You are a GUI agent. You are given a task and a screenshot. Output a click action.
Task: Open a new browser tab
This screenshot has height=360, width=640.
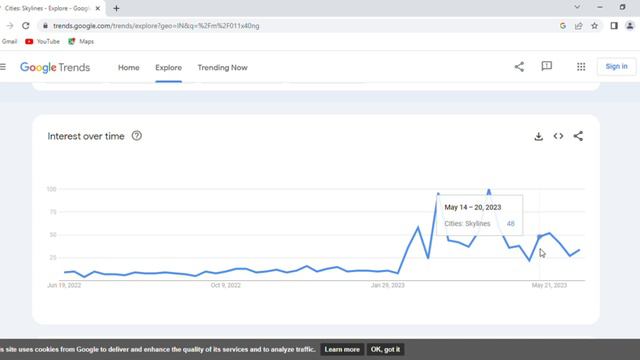coord(116,8)
